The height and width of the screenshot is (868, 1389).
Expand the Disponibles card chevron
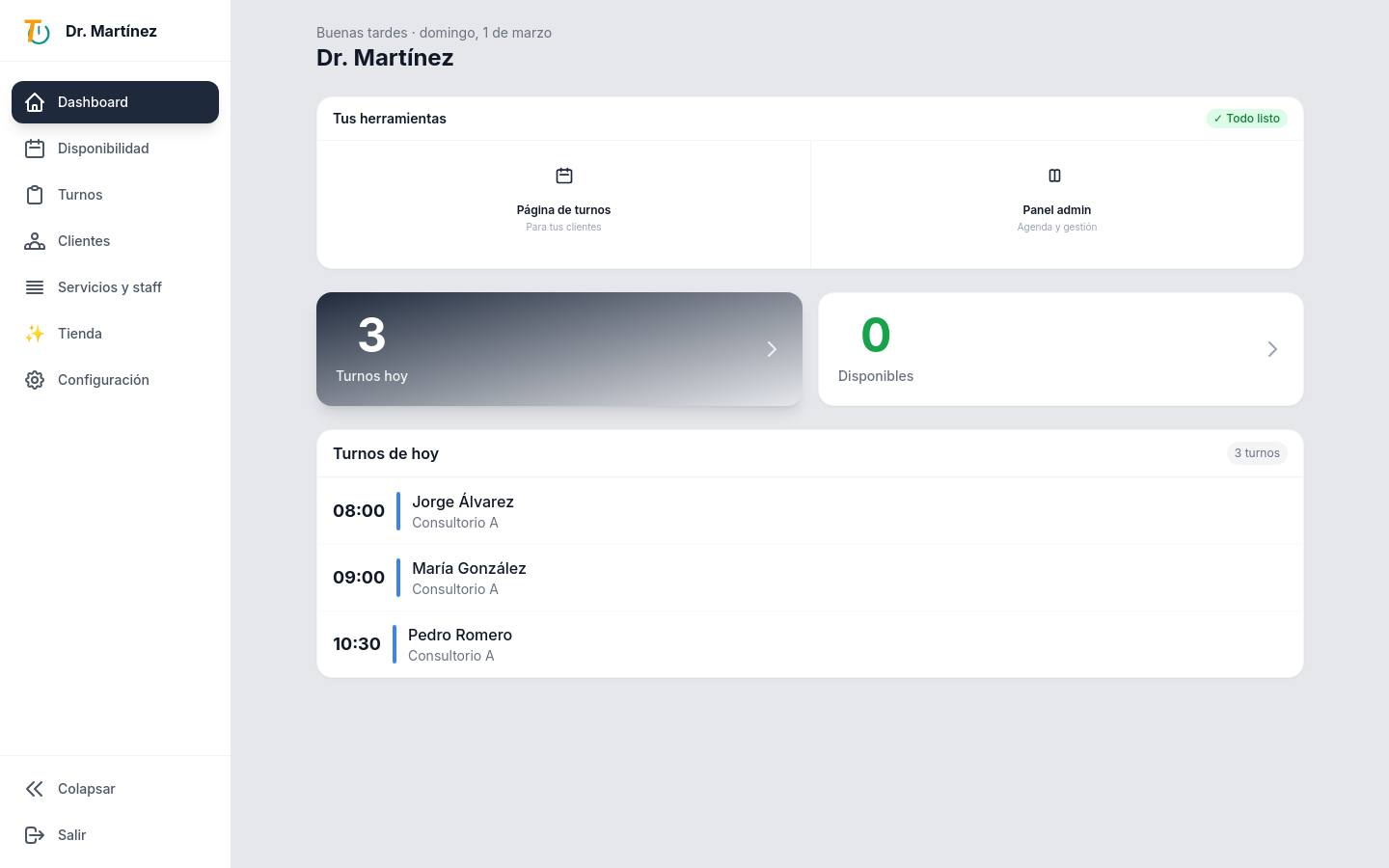tap(1271, 349)
